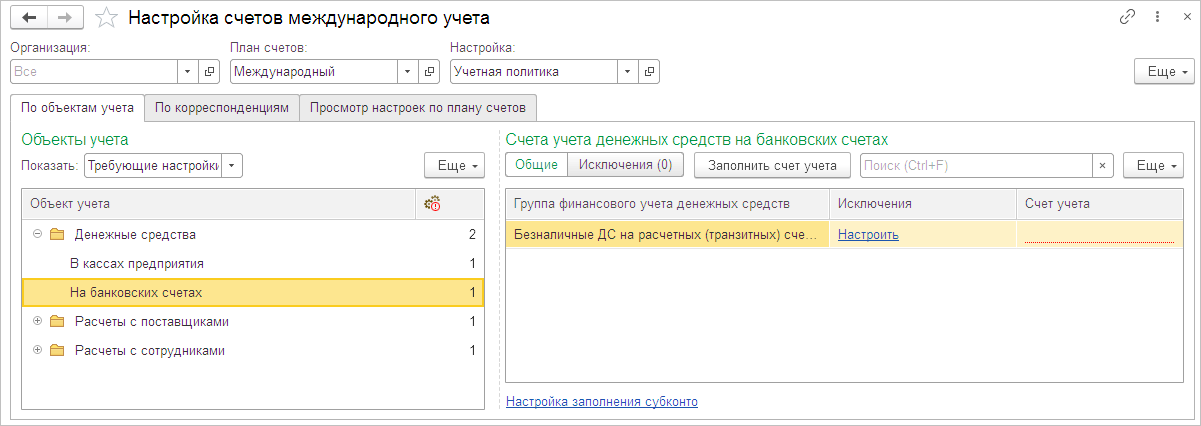Expand the Расчеты с поставщиками group
Viewport: 1201px width, 426px height.
pyautogui.click(x=38, y=322)
